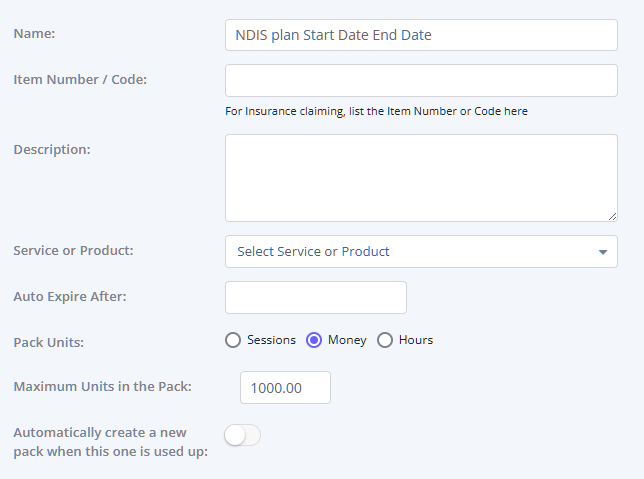This screenshot has height=479, width=644.
Task: Click the Service or Product dropdown arrow
Action: click(603, 252)
